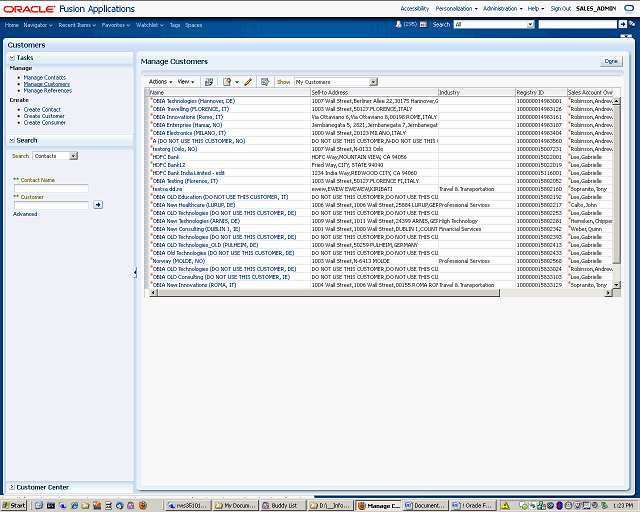Open the HDFC Bank customer link
Screen dimensions: 640x512
(166, 156)
